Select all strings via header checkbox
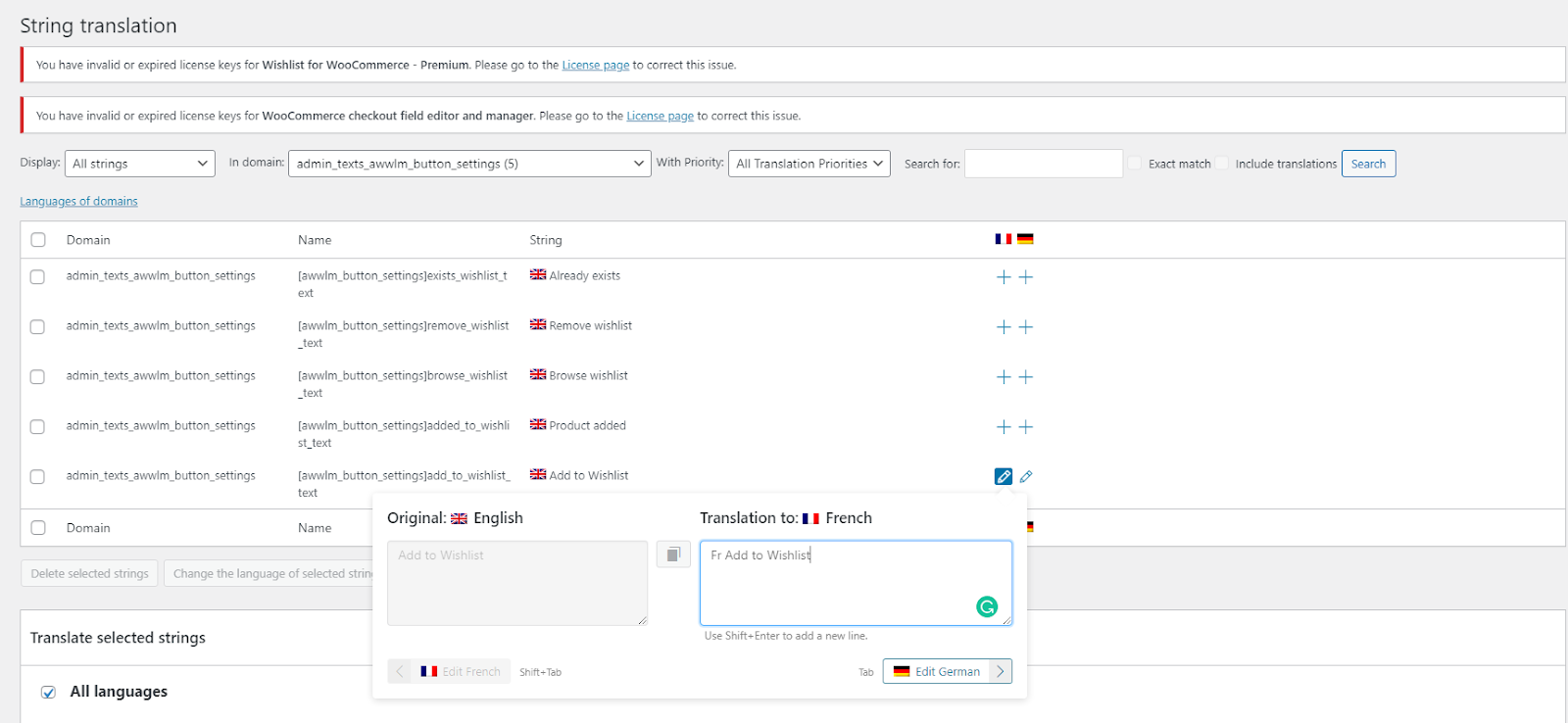Viewport: 1568px width, 723px height. (38, 240)
